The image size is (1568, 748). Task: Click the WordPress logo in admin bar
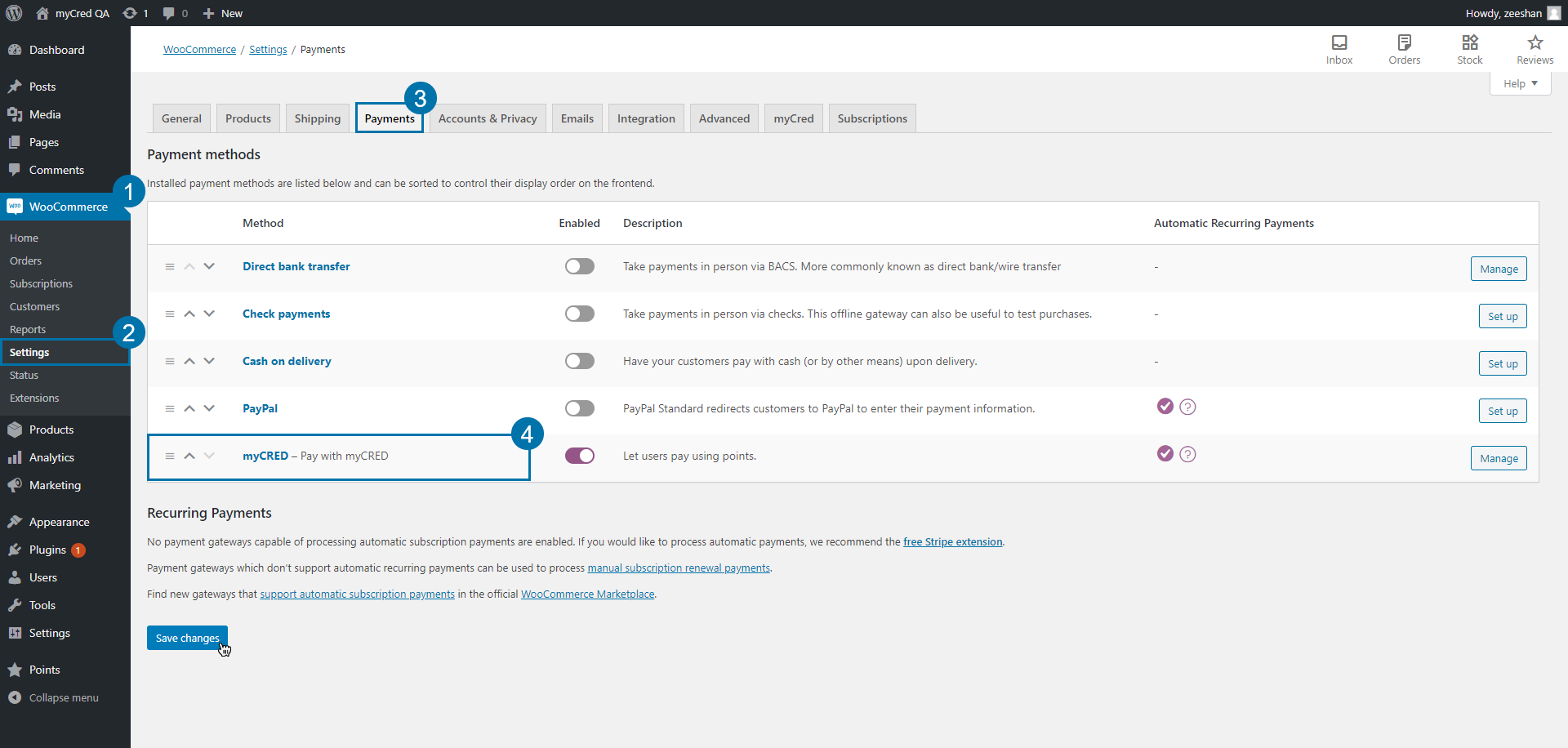14,13
